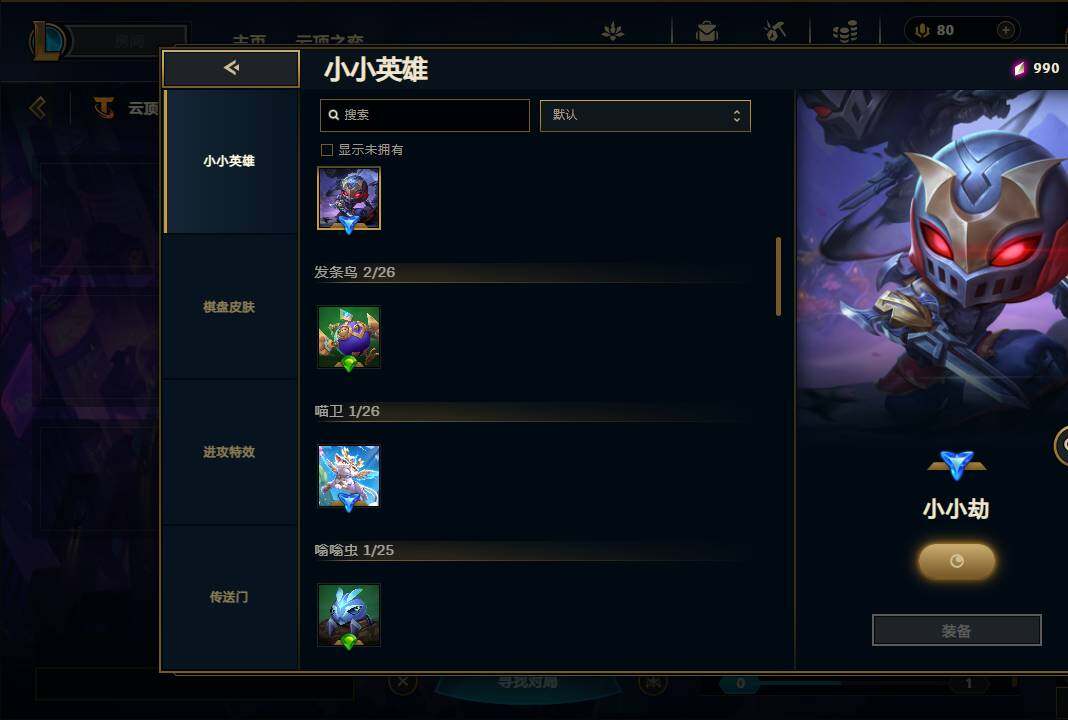Click the list scrollbar handle
Image resolution: width=1068 pixels, height=720 pixels.
tap(779, 277)
